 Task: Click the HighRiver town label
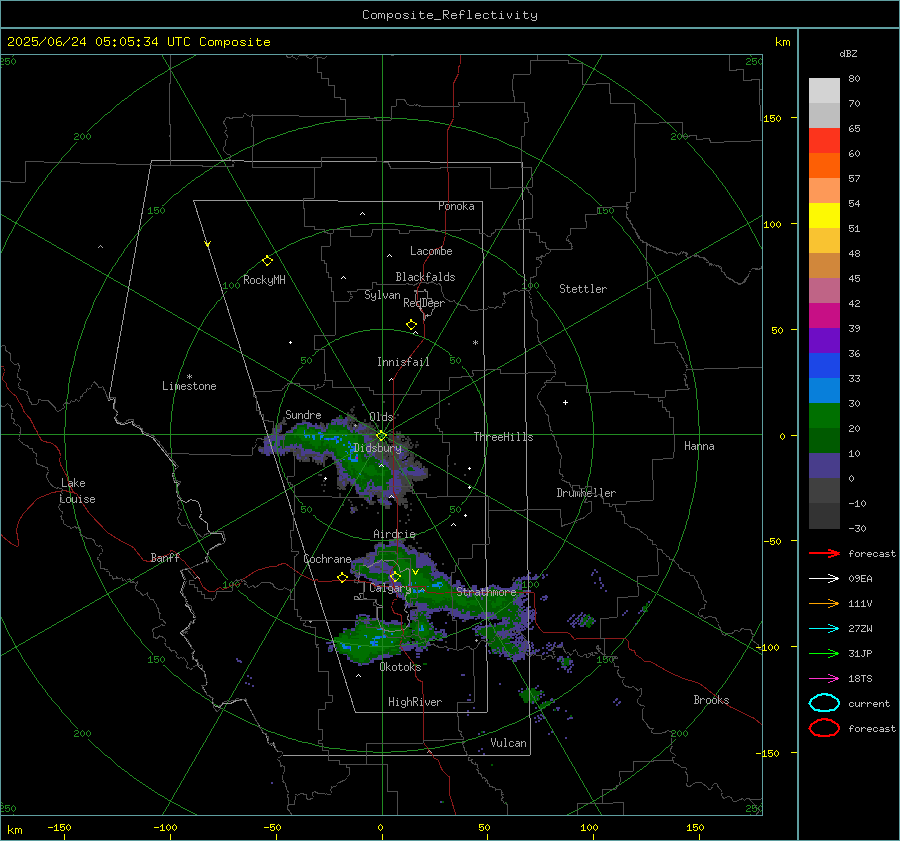415,702
